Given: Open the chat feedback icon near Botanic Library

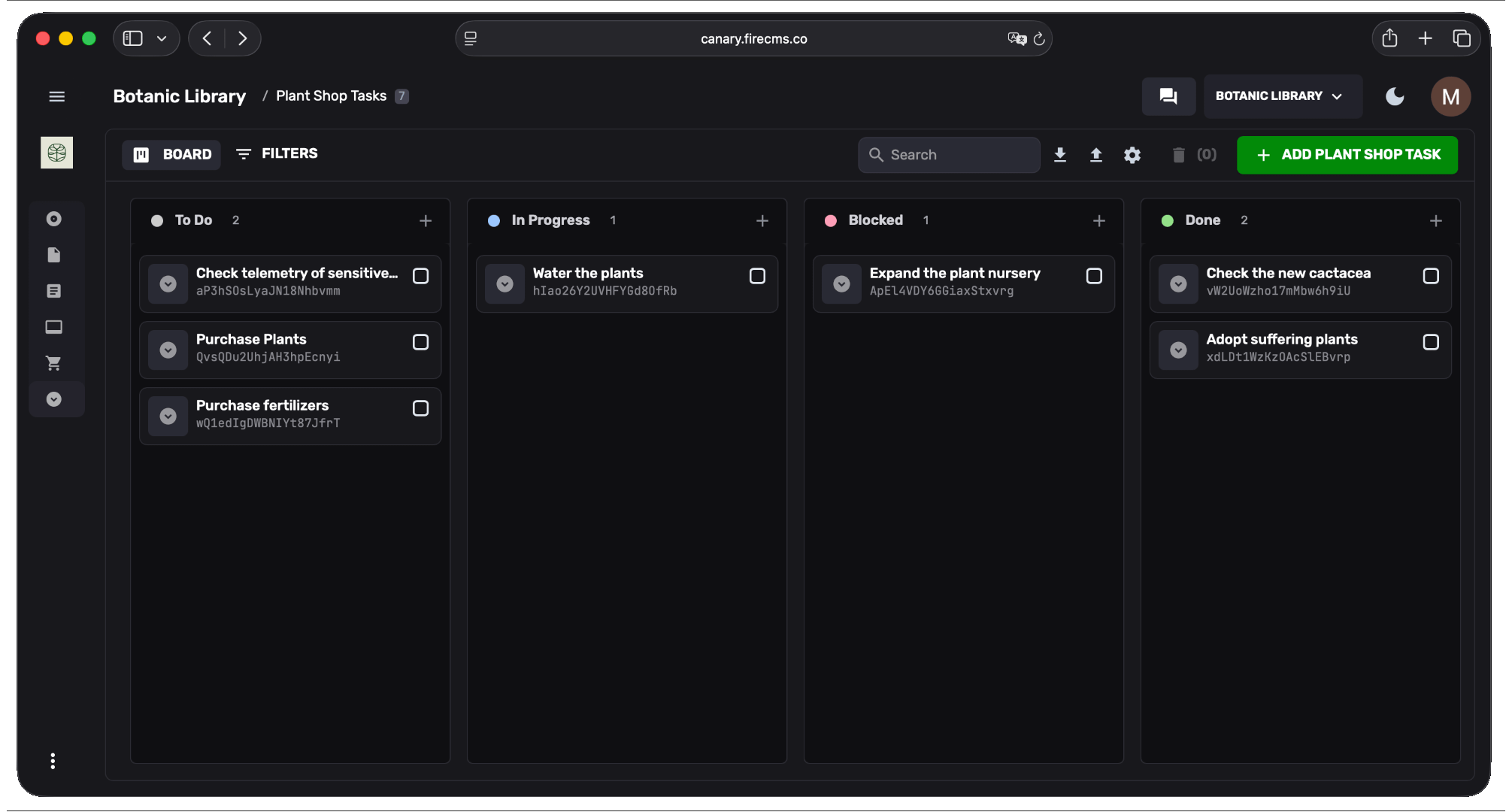Looking at the screenshot, I should click(1168, 96).
